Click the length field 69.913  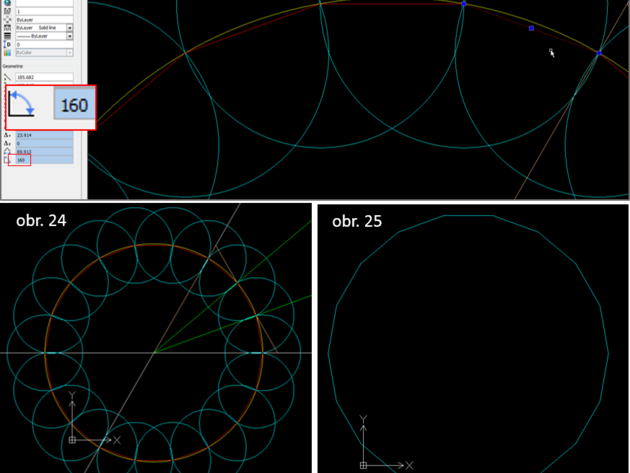click(x=44, y=152)
